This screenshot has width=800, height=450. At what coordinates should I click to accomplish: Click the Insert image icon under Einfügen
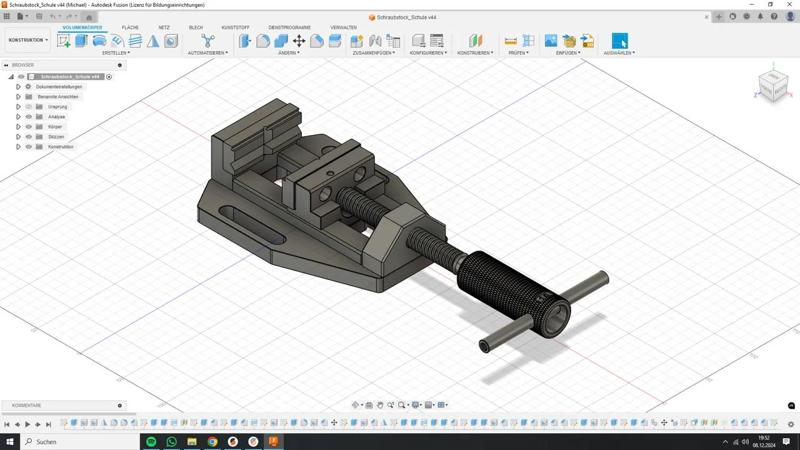click(x=551, y=41)
